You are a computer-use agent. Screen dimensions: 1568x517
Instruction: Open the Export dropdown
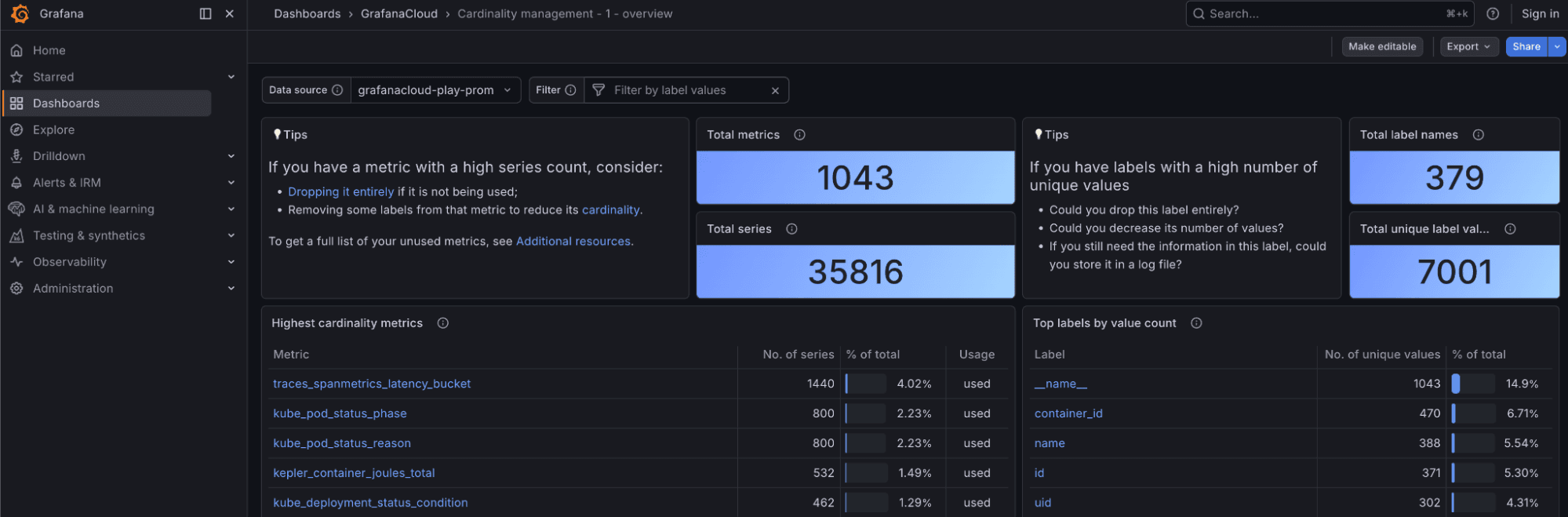click(x=1469, y=46)
